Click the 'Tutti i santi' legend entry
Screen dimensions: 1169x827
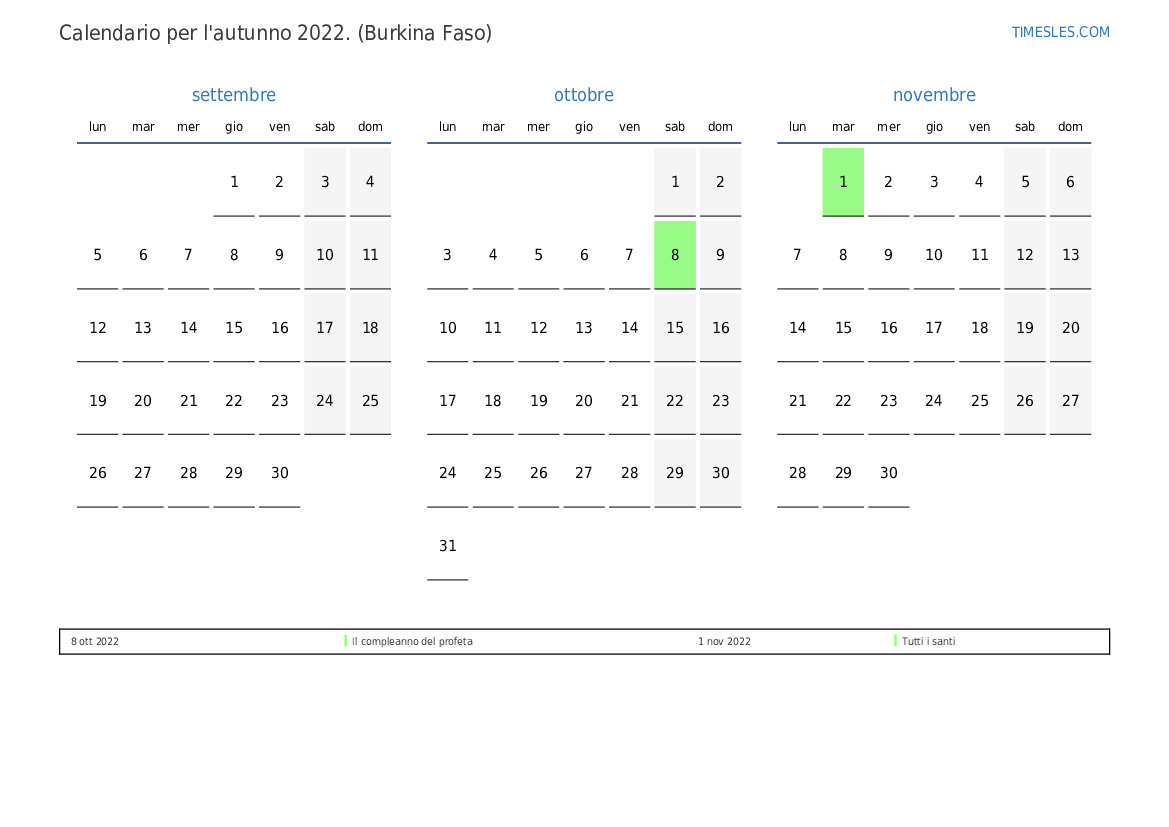click(928, 641)
